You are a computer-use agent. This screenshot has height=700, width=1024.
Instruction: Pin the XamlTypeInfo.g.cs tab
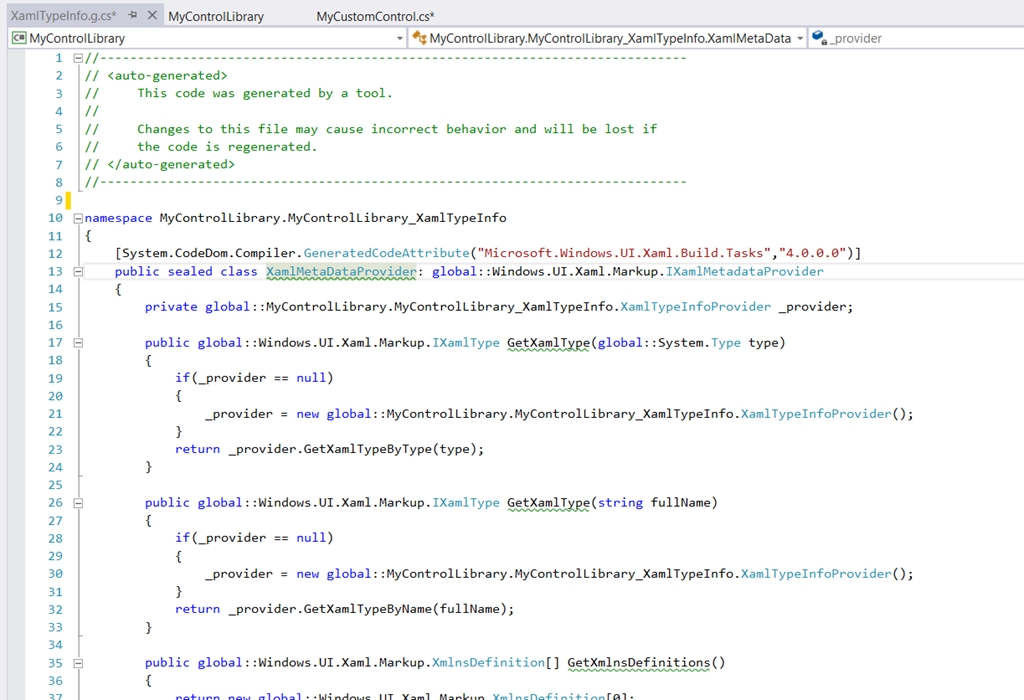point(133,16)
